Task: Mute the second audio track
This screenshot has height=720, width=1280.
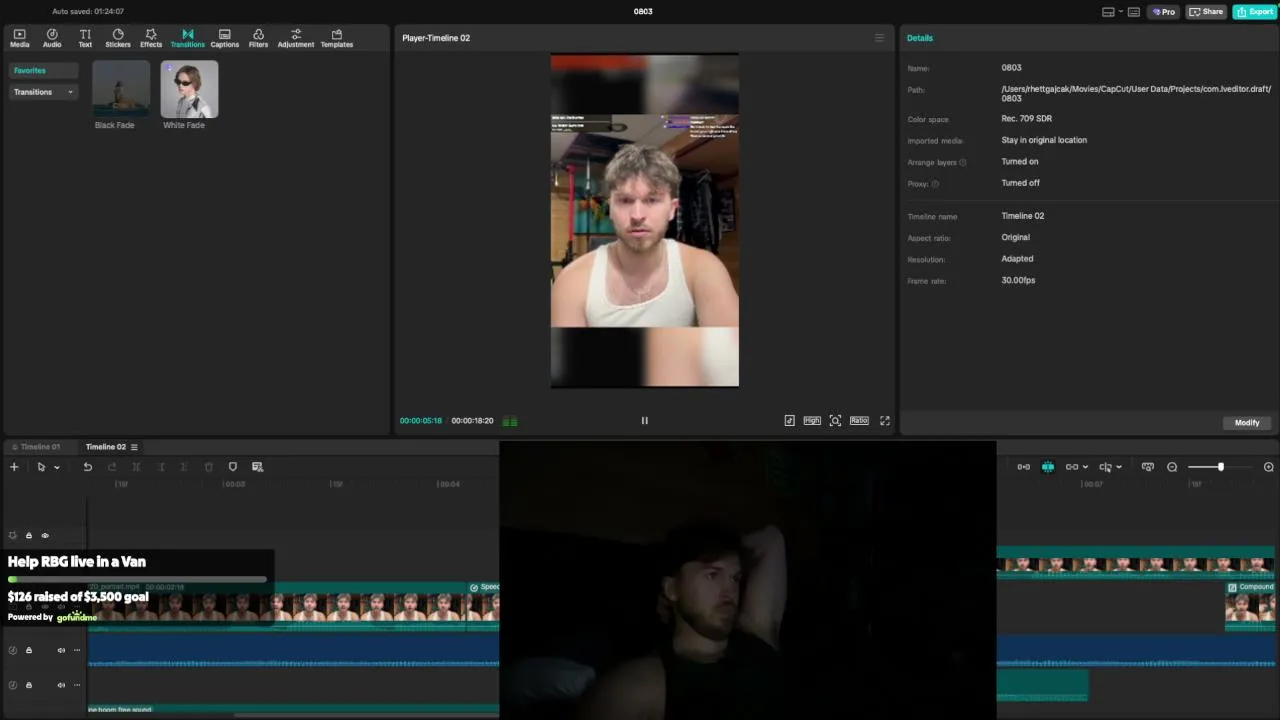Action: [61, 685]
